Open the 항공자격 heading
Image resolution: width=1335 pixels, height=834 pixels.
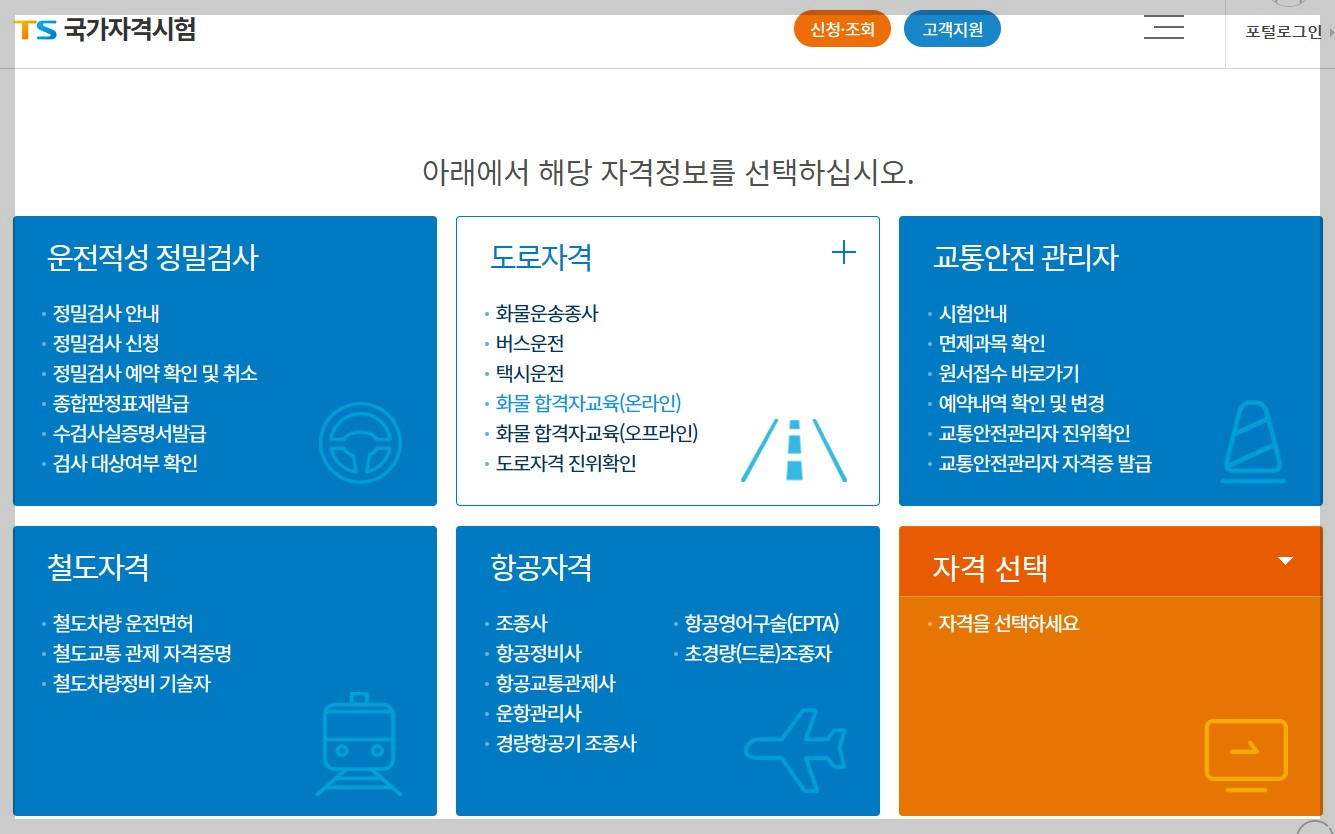click(541, 568)
